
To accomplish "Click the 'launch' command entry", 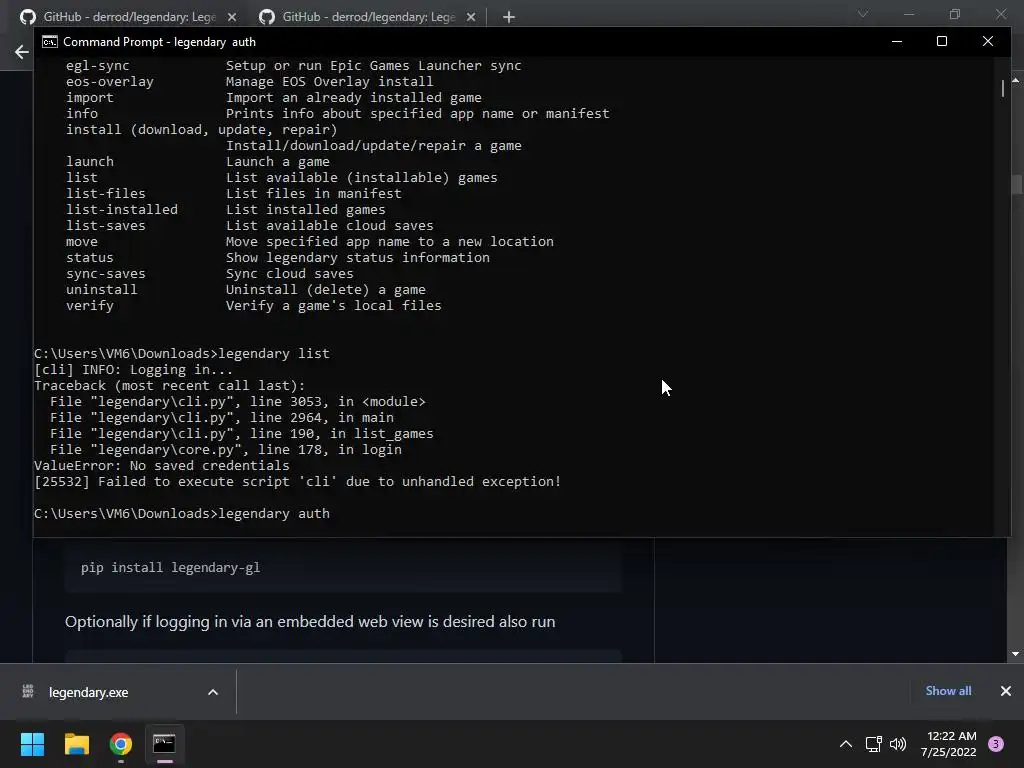I will click(x=89, y=161).
